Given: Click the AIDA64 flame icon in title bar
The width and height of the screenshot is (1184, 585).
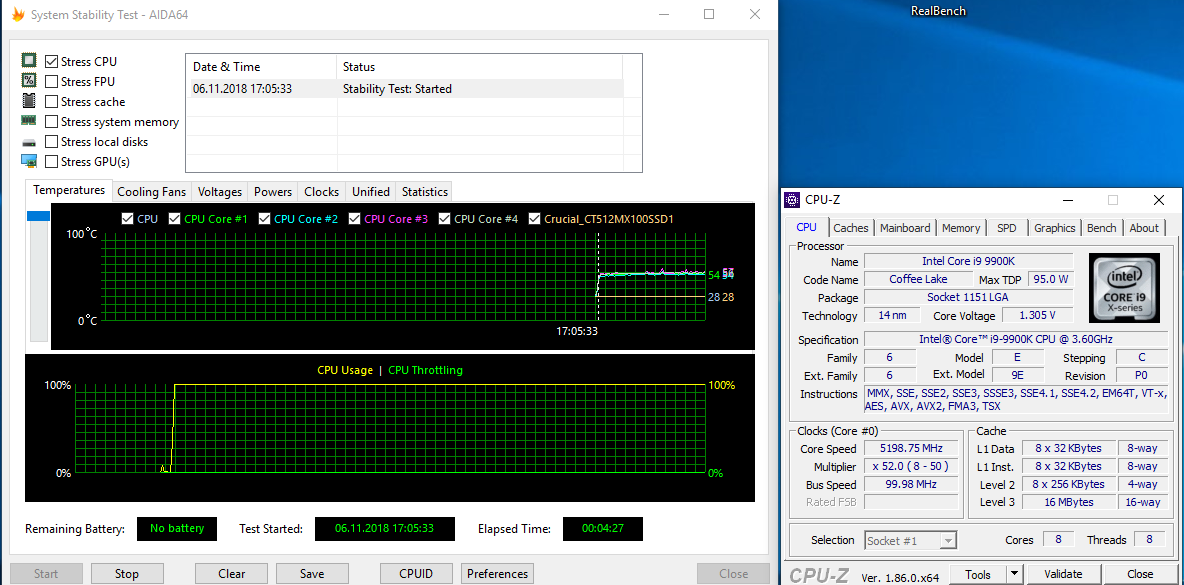Looking at the screenshot, I should 18,14.
